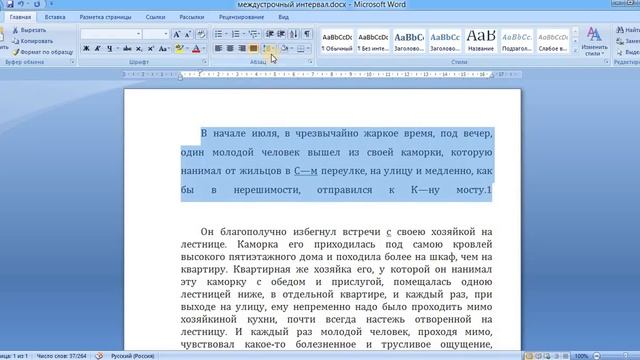
Task: Apply the Без интервала style
Action: pyautogui.click(x=373, y=41)
